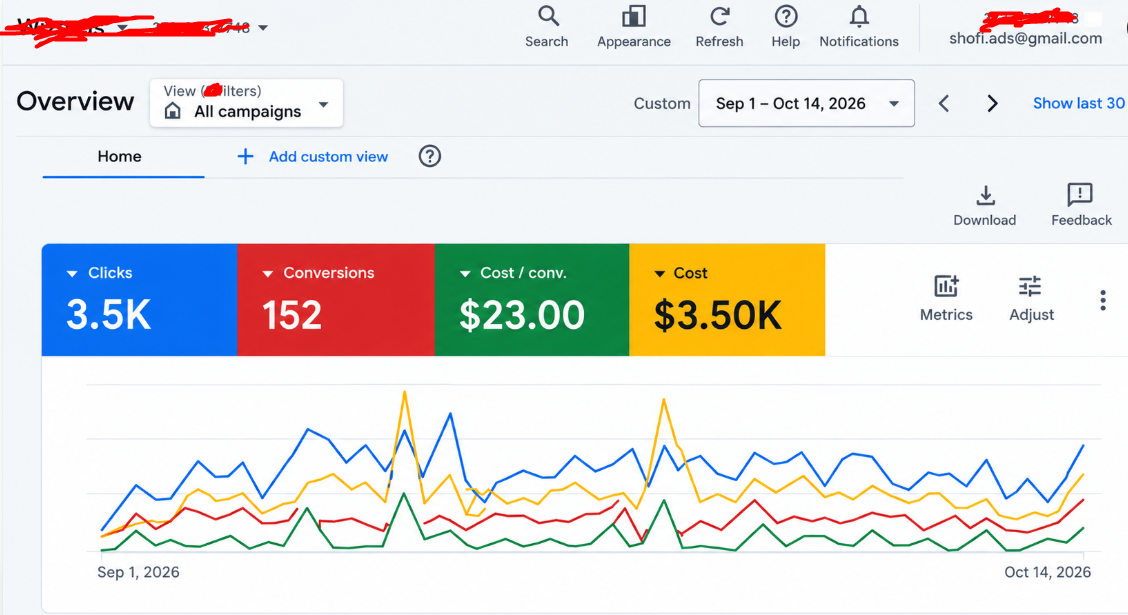Open the All campaigns view dropdown
This screenshot has height=615, width=1128.
coord(246,103)
